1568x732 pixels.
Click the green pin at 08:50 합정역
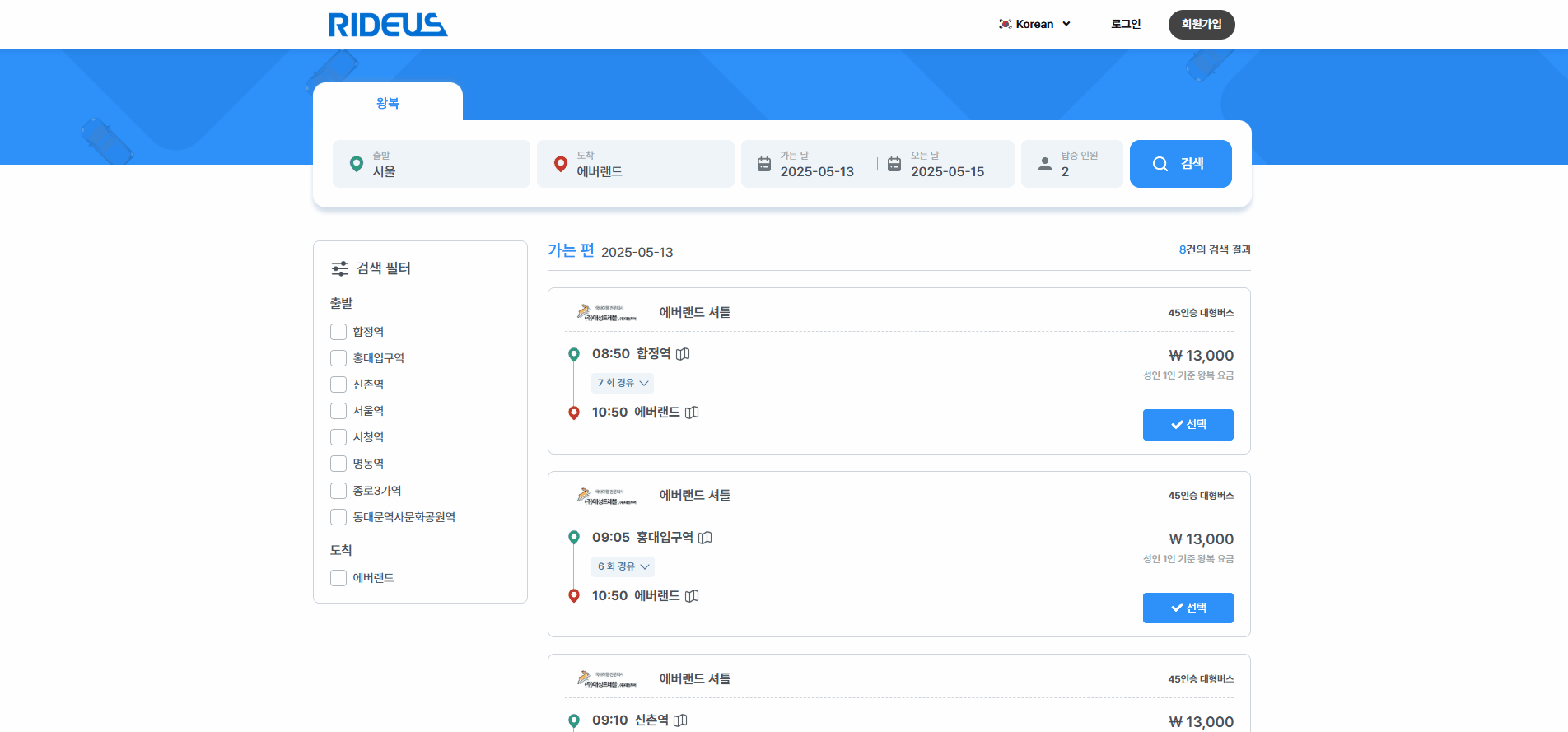(x=574, y=354)
